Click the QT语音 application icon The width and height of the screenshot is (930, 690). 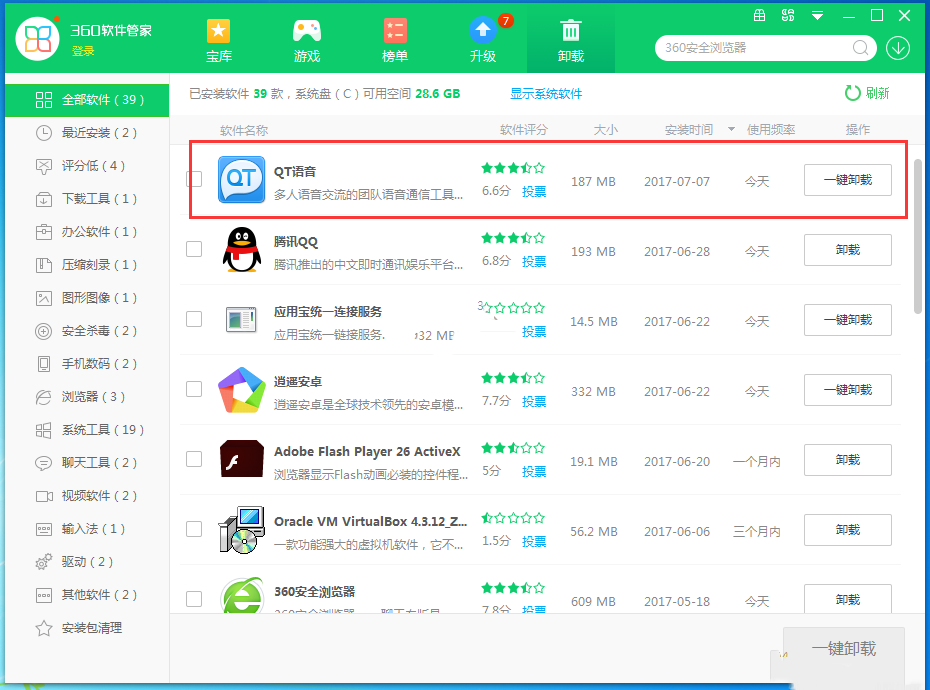[x=241, y=181]
